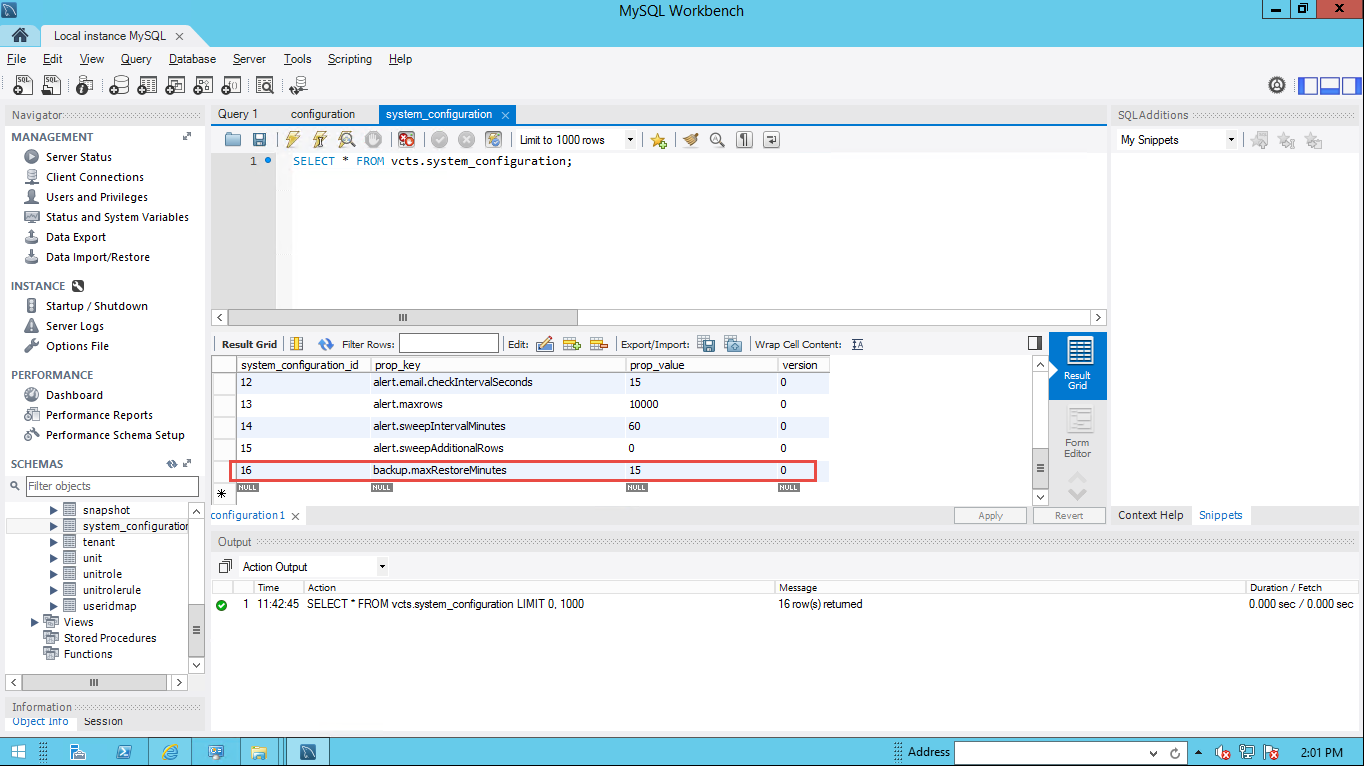The width and height of the screenshot is (1365, 767).
Task: Switch to the configuration query tab
Action: pos(322,114)
